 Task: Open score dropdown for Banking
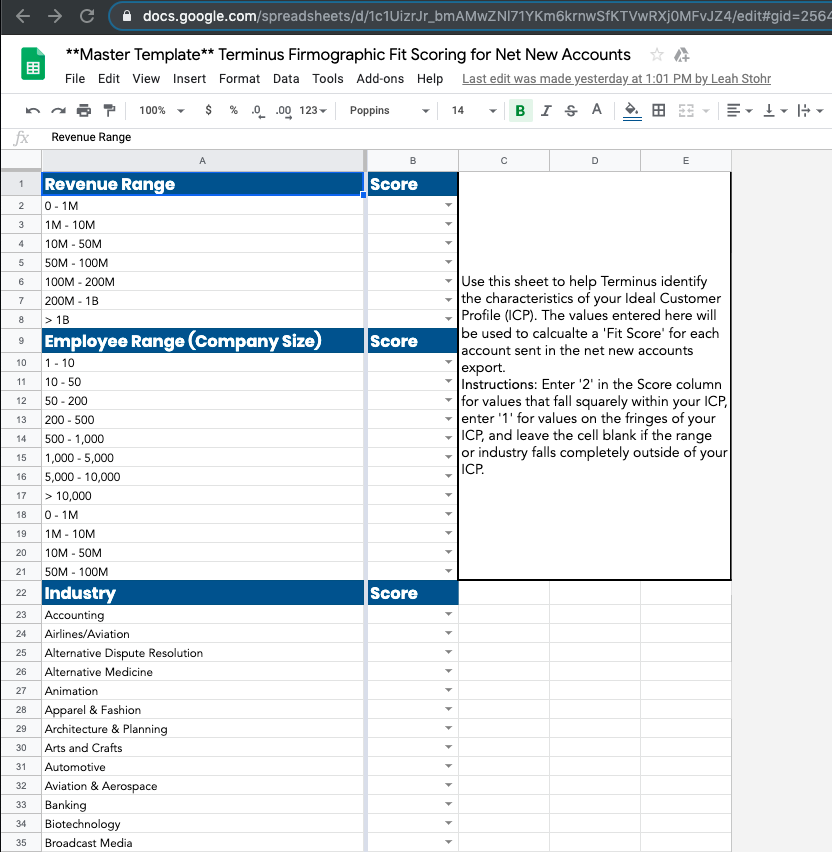click(448, 804)
